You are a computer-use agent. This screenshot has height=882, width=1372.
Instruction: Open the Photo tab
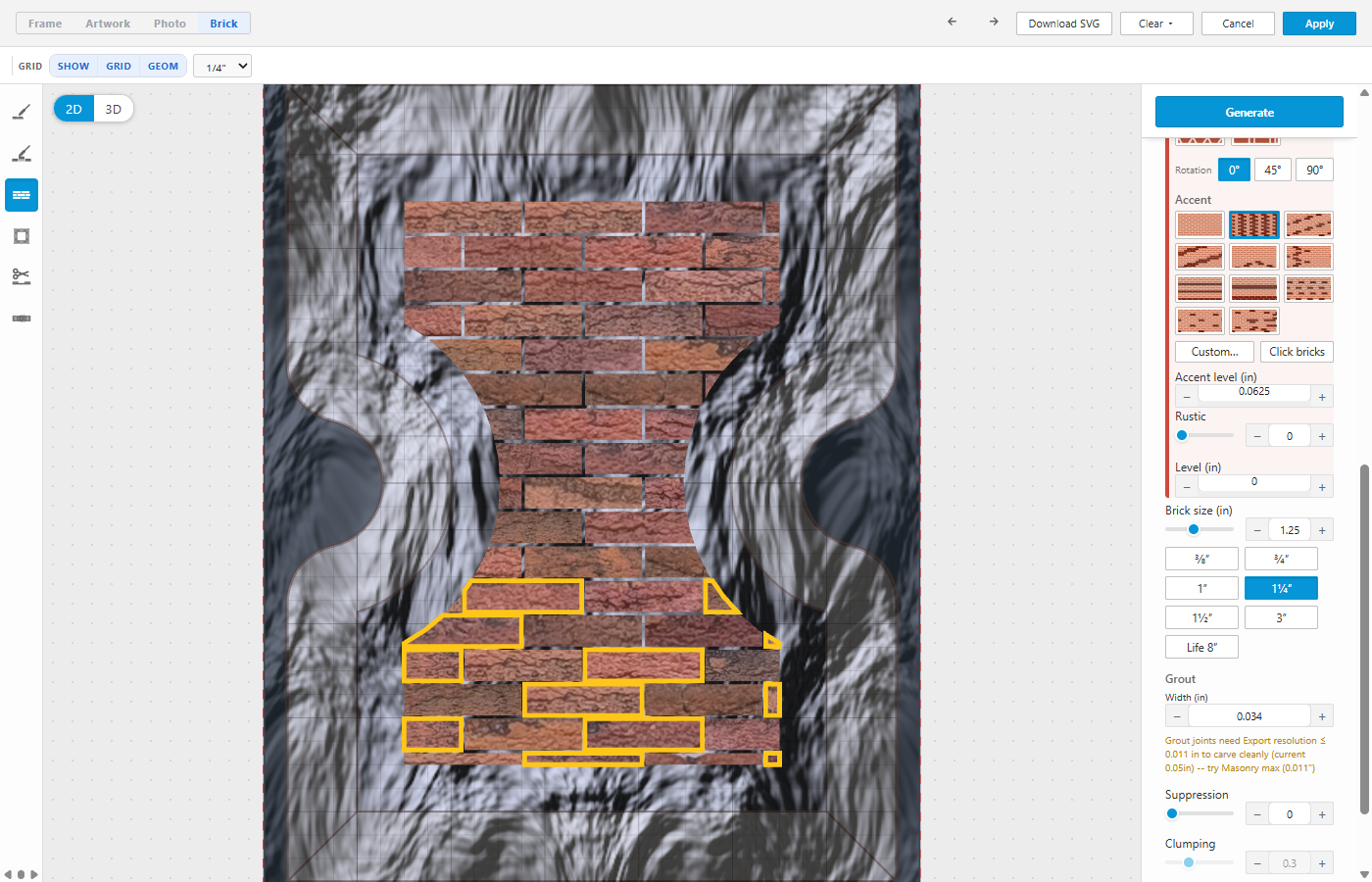(x=170, y=24)
